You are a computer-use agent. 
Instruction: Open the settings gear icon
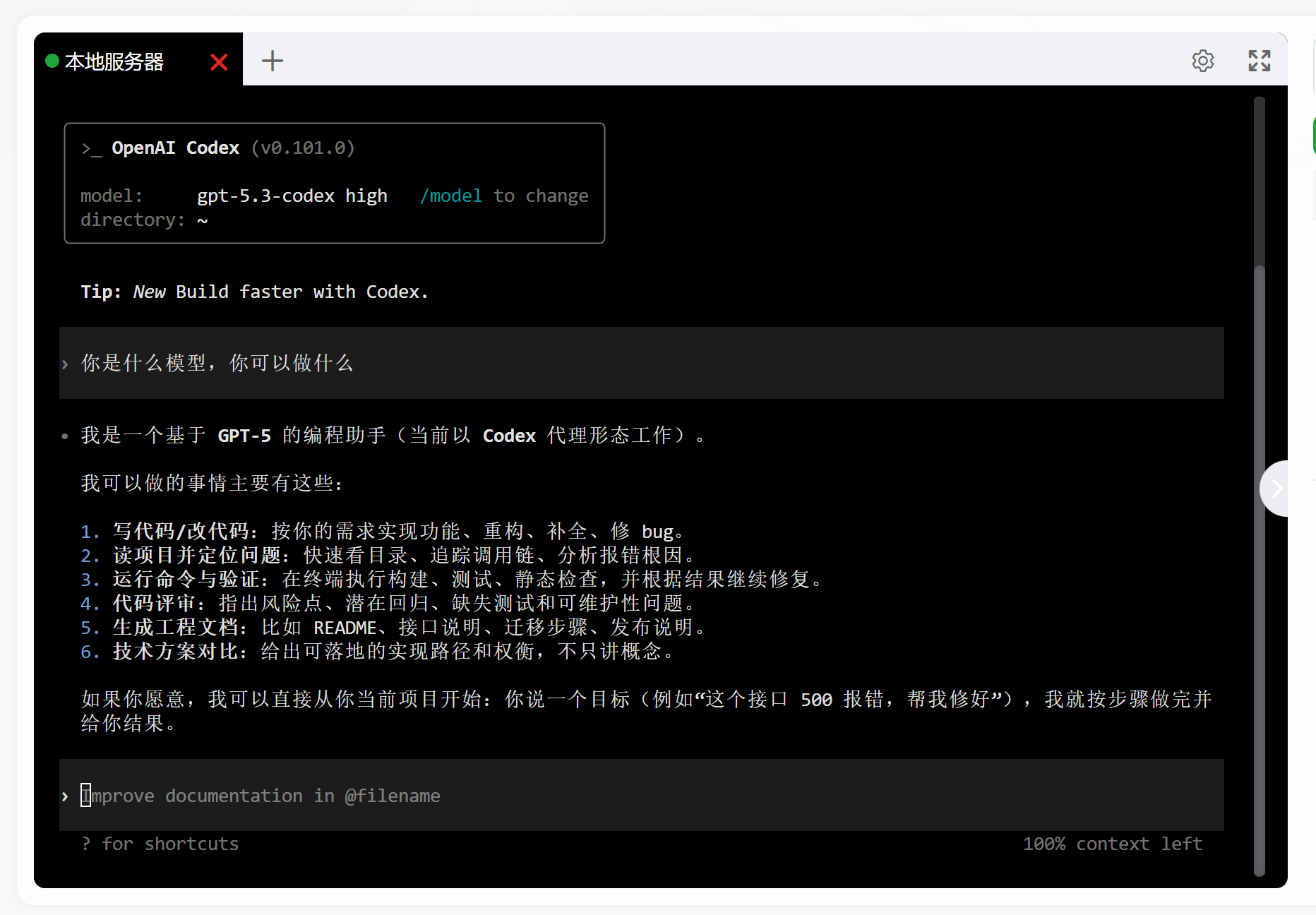[1203, 61]
